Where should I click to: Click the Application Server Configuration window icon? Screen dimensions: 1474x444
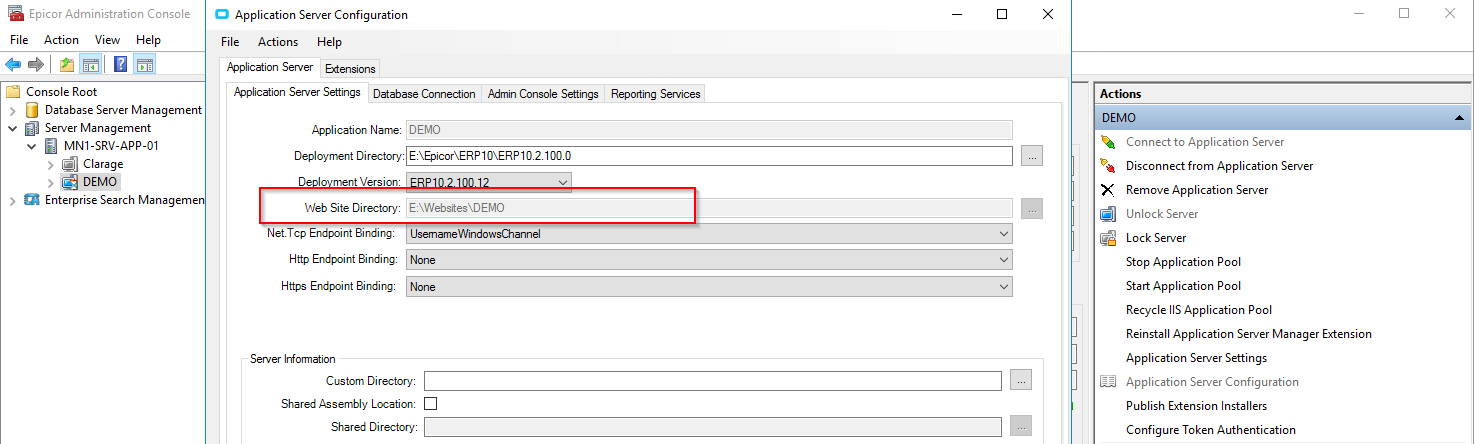(x=223, y=15)
